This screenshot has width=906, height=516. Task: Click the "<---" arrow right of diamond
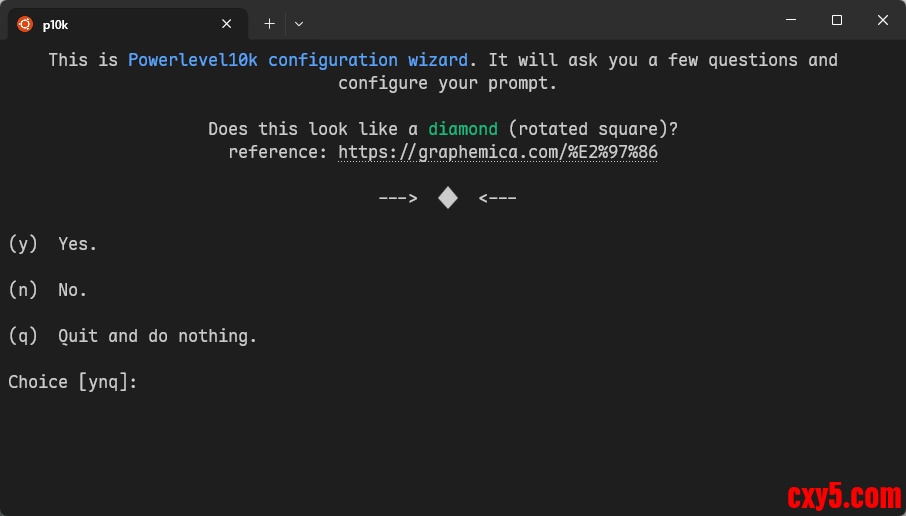pos(498,198)
